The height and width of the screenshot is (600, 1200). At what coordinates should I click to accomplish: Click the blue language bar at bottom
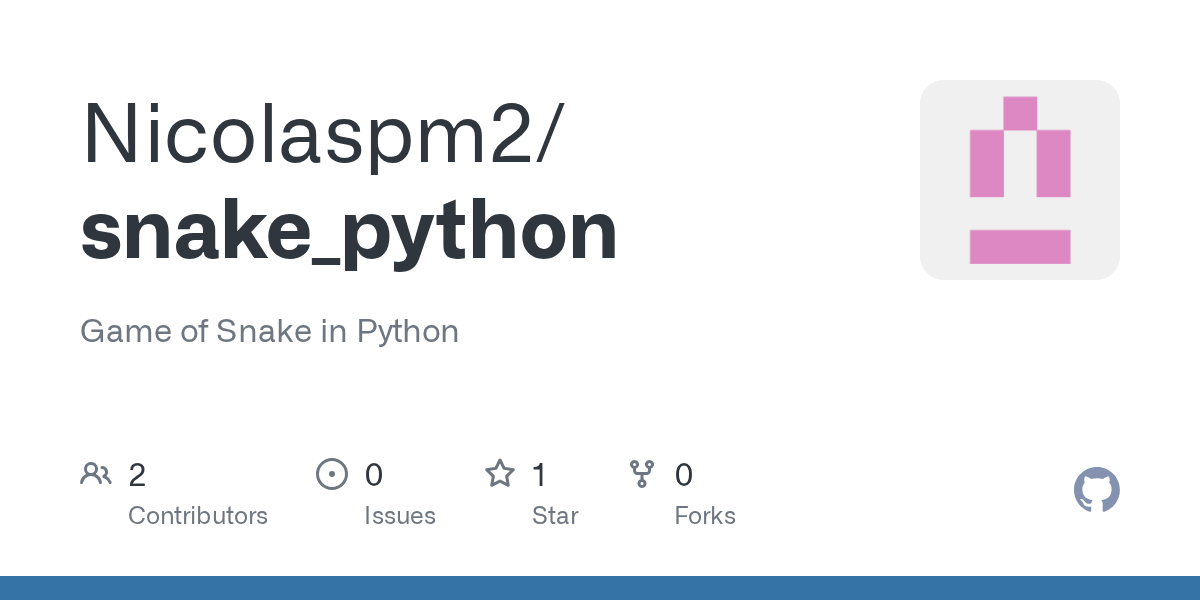click(x=600, y=588)
